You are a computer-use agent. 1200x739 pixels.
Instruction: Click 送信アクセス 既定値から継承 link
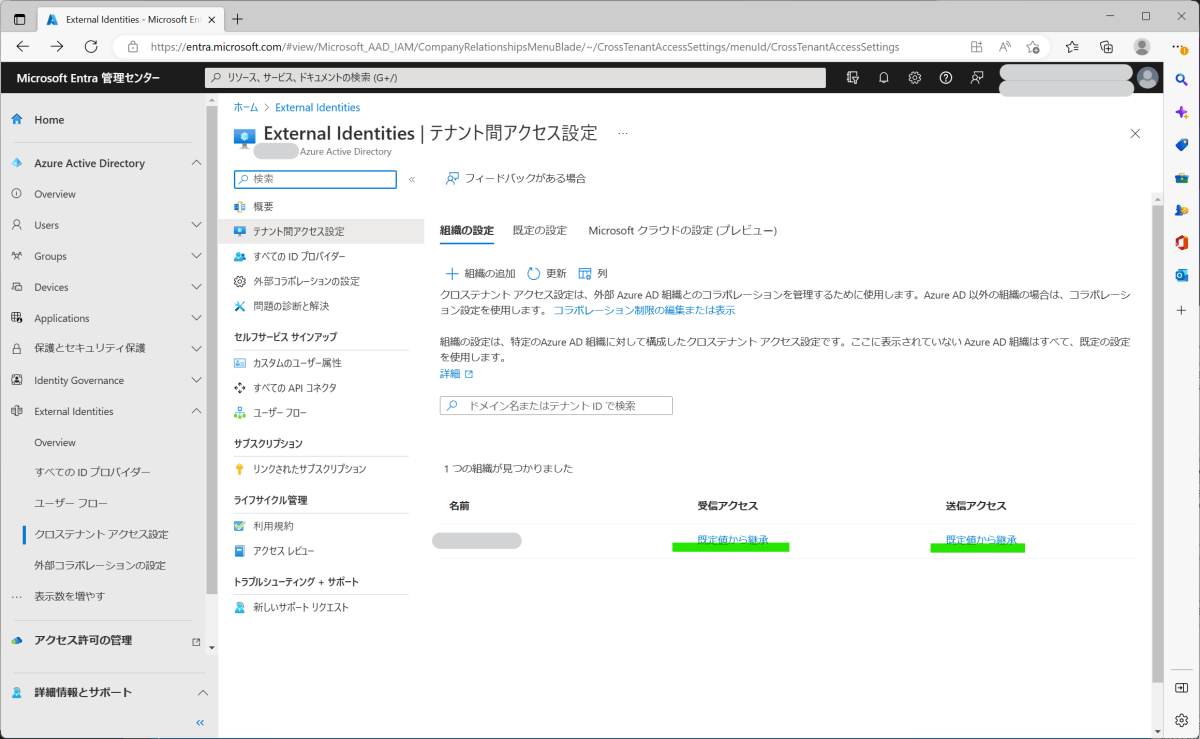981,540
